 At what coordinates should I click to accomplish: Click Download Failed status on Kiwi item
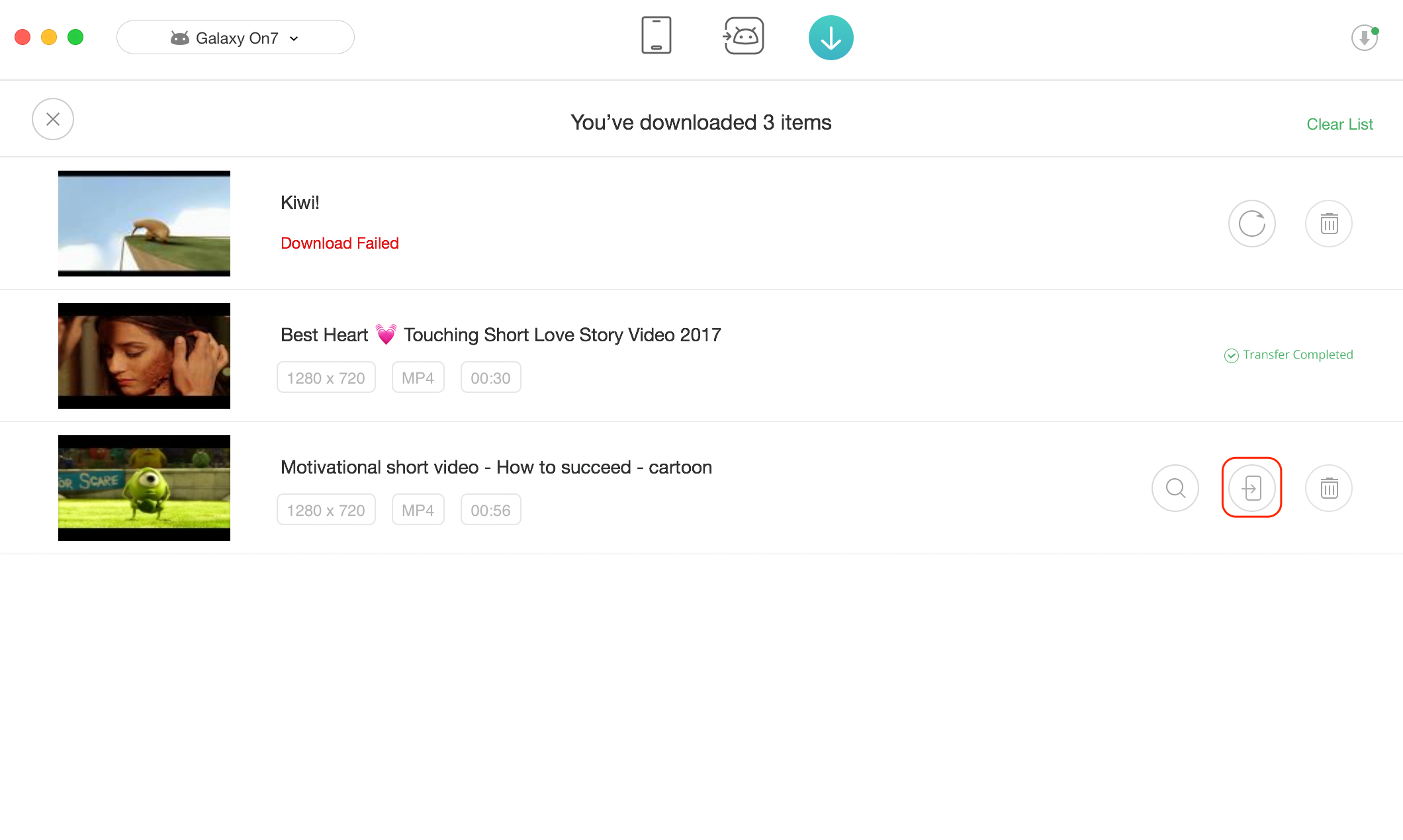click(x=339, y=243)
